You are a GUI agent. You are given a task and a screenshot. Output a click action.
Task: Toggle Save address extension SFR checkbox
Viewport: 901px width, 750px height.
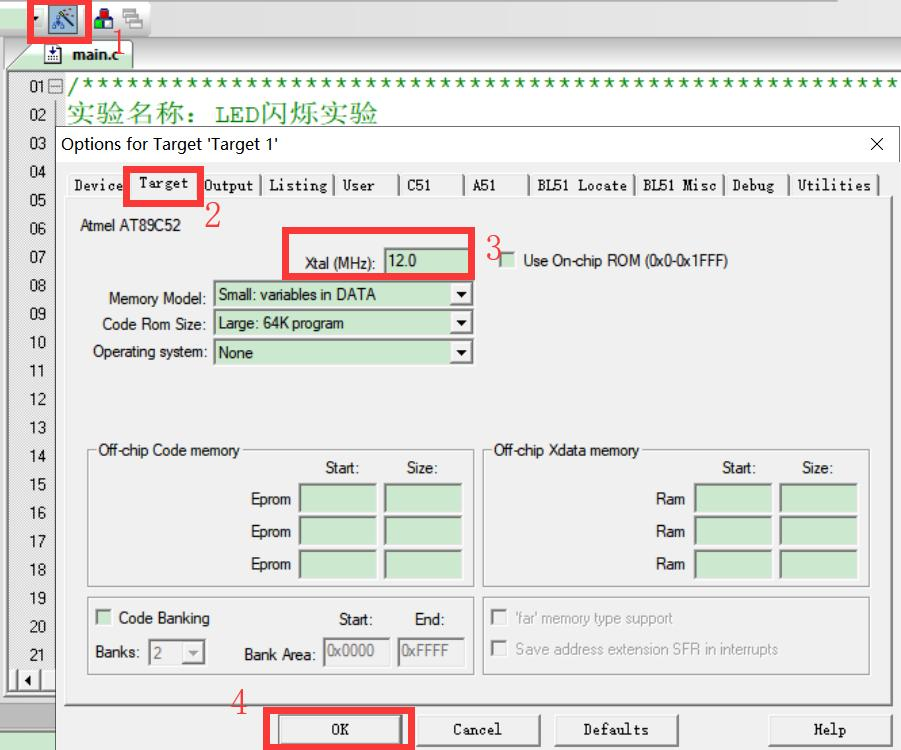[x=499, y=649]
